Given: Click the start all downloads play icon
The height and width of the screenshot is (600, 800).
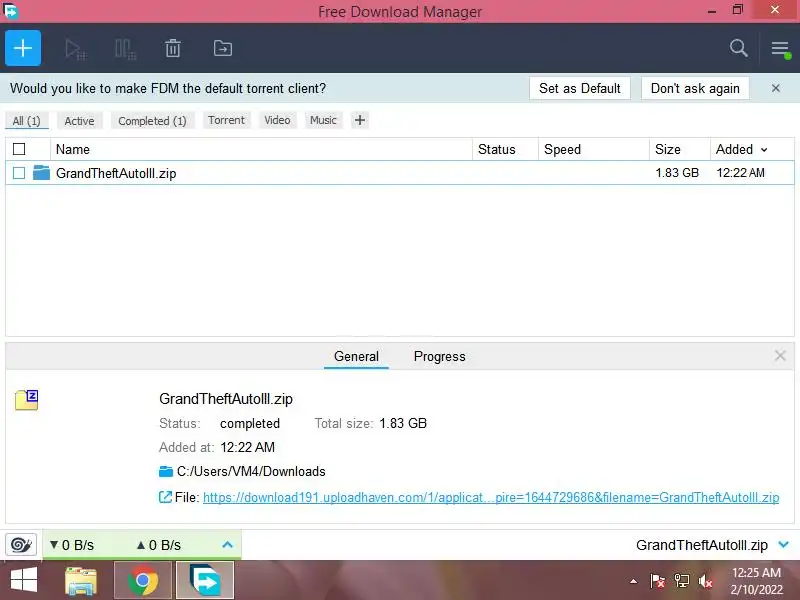Looking at the screenshot, I should click(75, 49).
